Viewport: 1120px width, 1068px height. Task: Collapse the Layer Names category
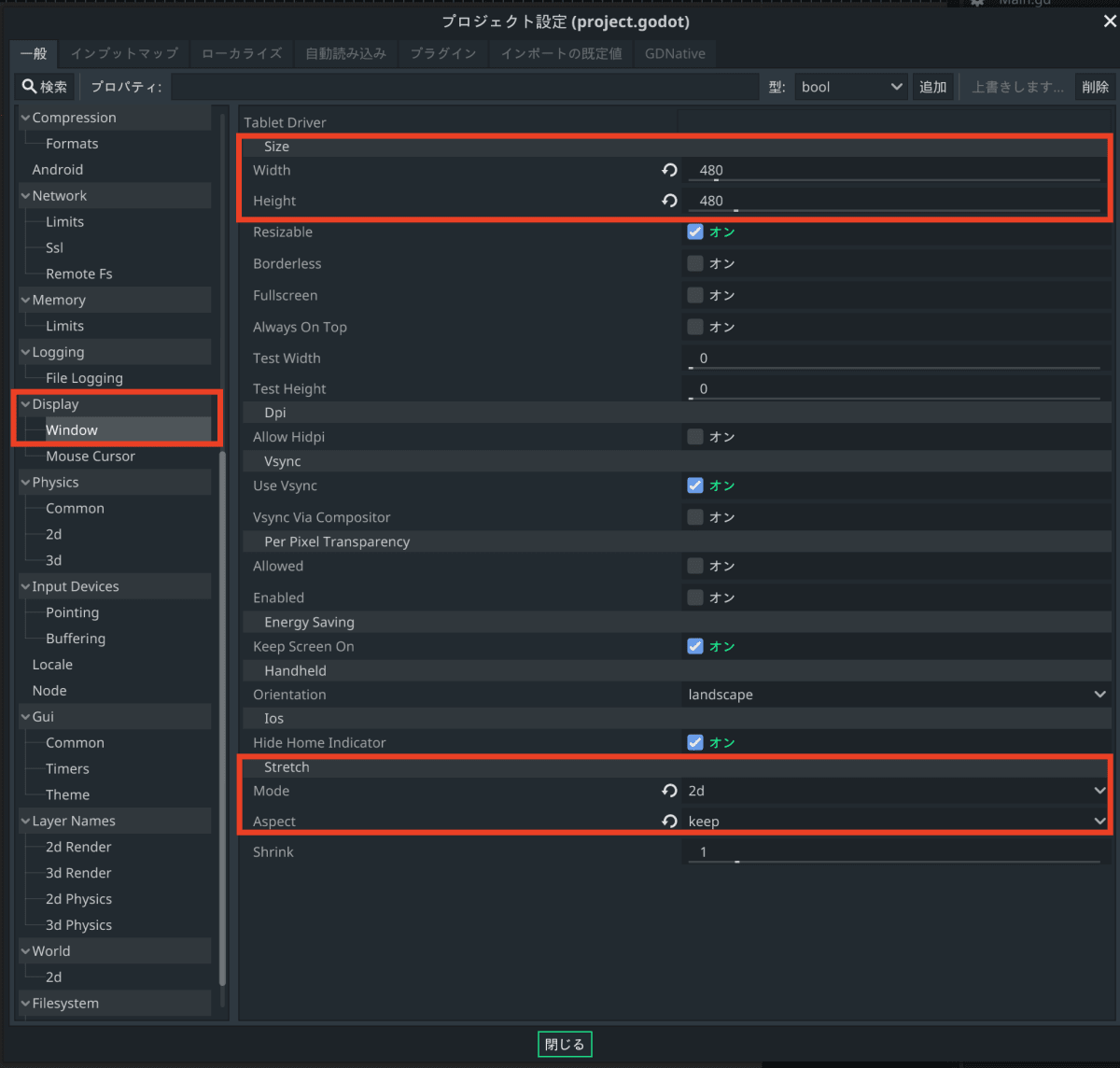click(x=25, y=822)
